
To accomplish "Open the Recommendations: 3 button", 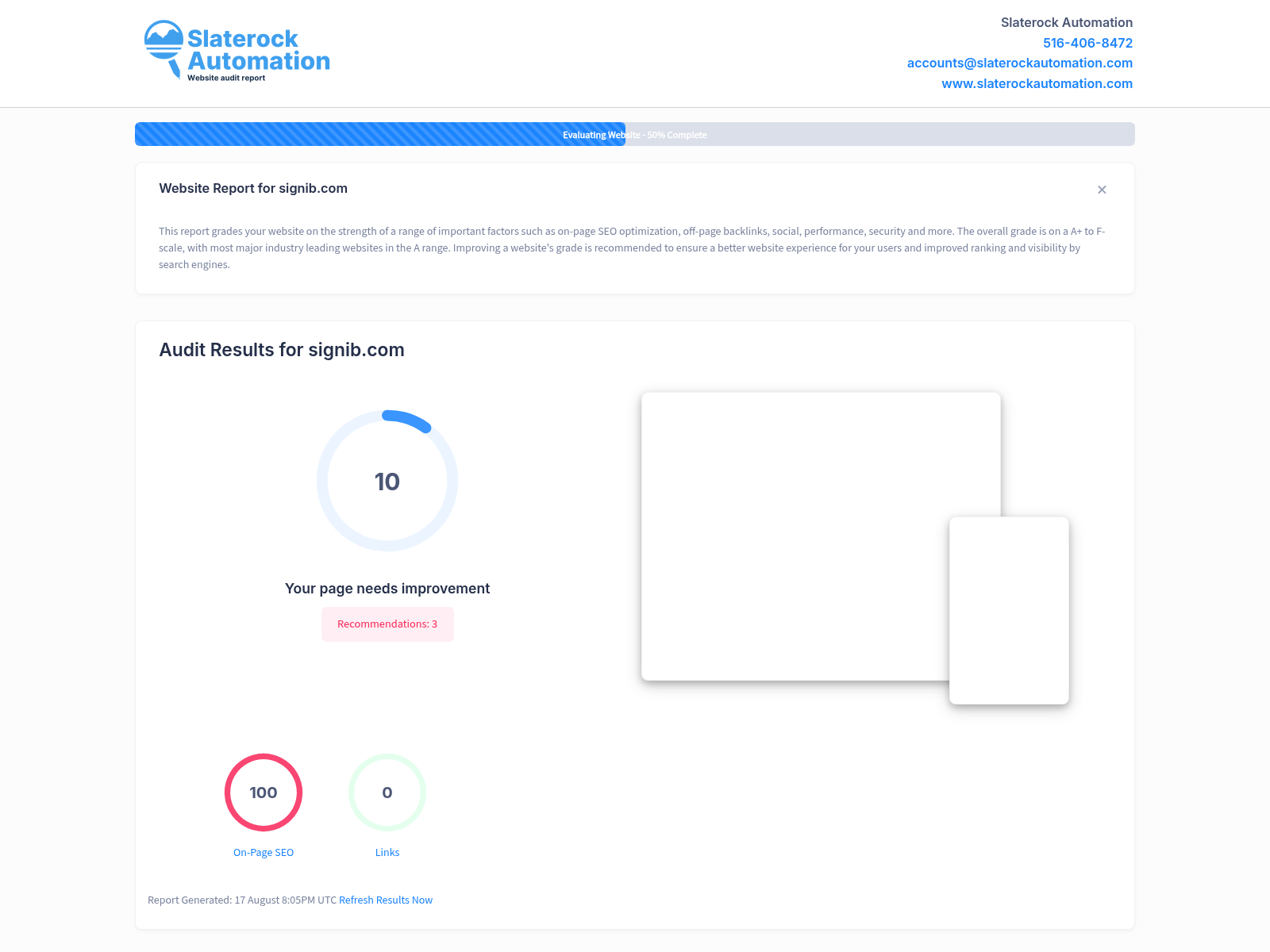I will point(387,624).
